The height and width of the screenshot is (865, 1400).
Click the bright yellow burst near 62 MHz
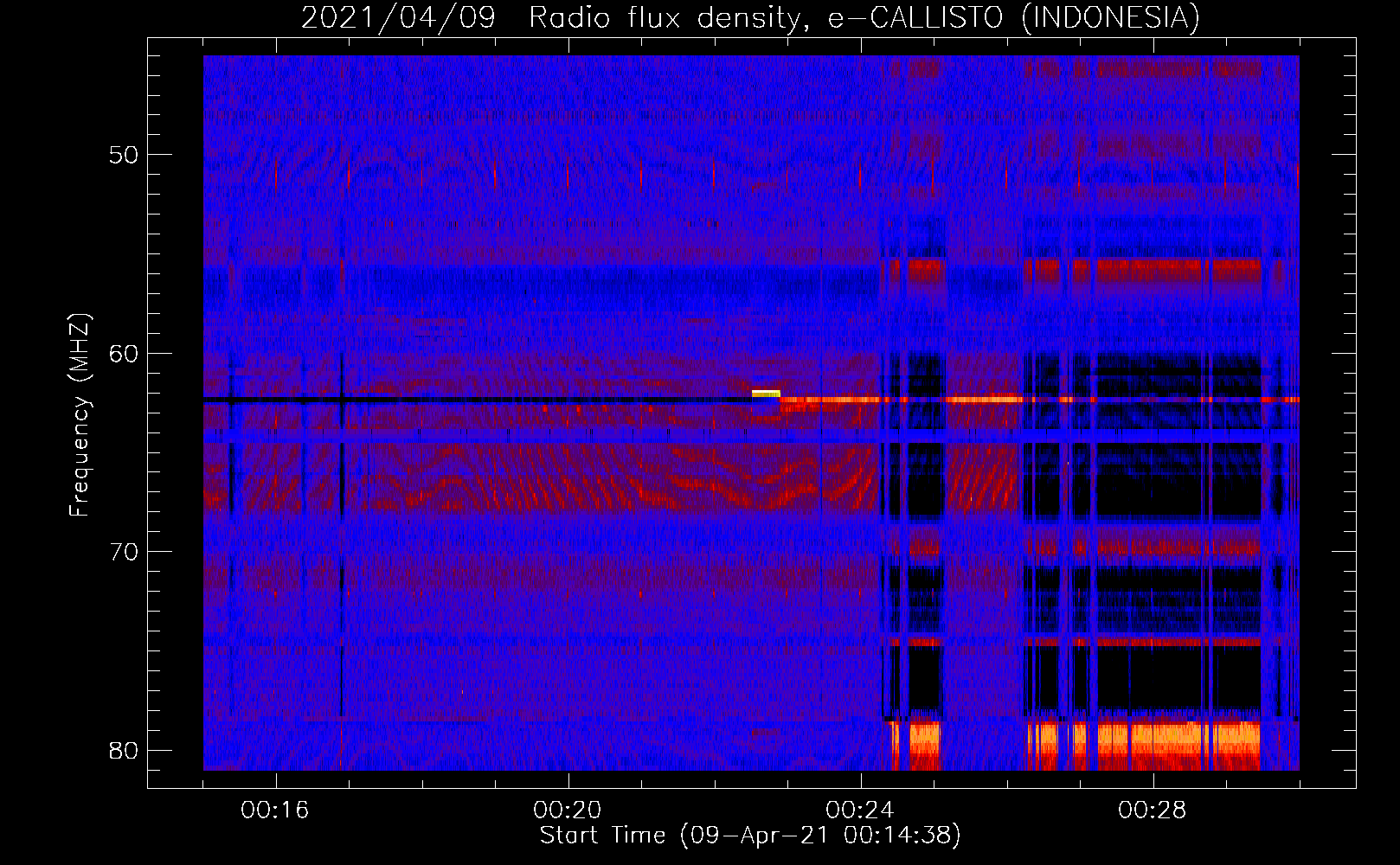point(766,394)
